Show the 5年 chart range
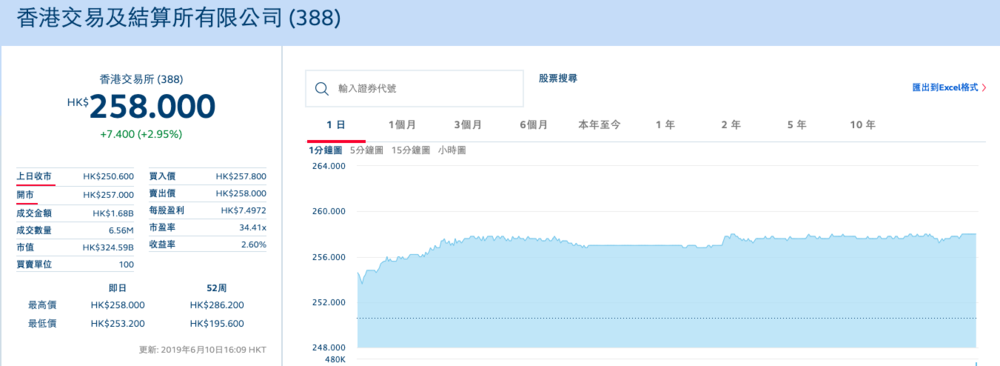Image resolution: width=1000 pixels, height=366 pixels. click(797, 125)
